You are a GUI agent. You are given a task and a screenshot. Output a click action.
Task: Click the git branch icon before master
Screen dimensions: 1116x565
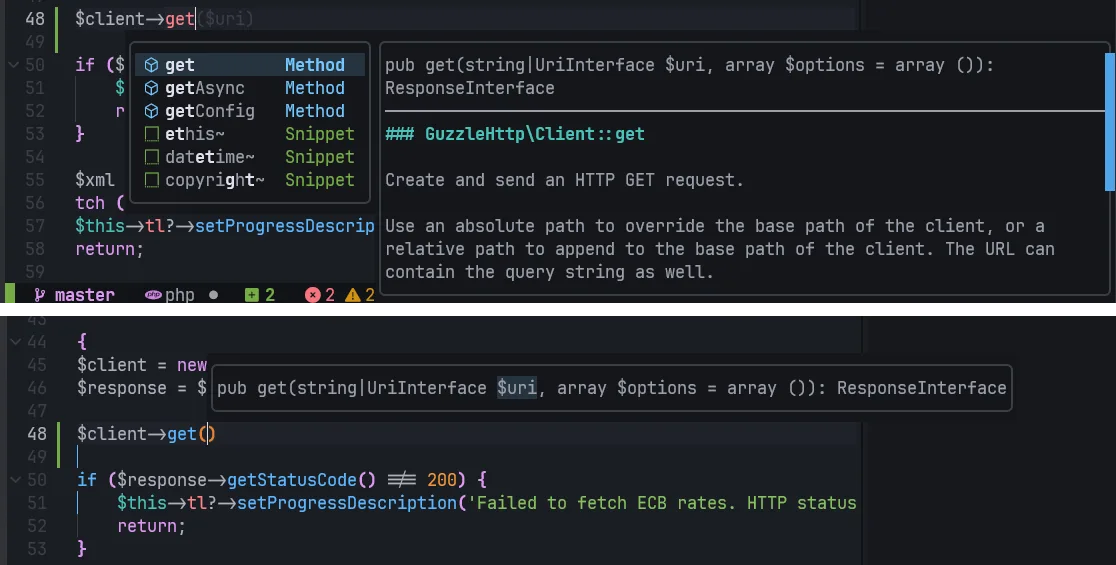pos(40,295)
